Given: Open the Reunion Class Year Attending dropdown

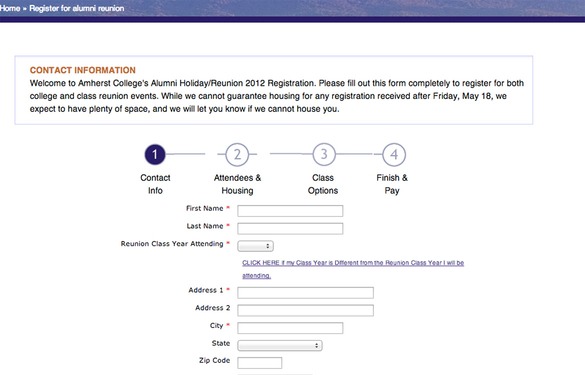Looking at the screenshot, I should pos(256,246).
